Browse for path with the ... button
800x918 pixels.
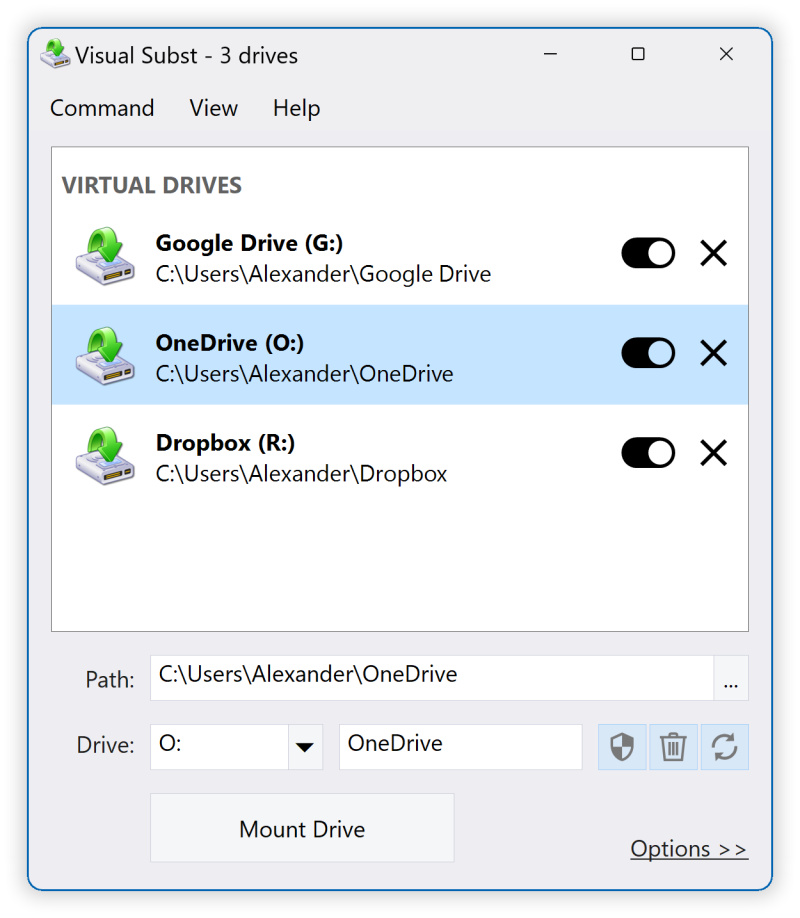click(731, 678)
